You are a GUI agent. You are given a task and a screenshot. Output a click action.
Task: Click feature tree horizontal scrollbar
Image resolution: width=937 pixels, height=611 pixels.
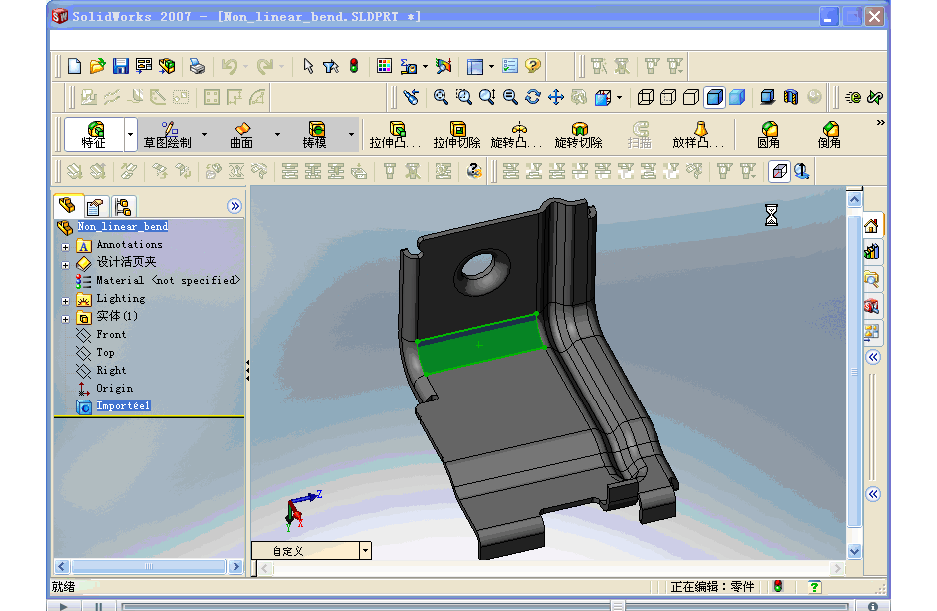point(149,566)
